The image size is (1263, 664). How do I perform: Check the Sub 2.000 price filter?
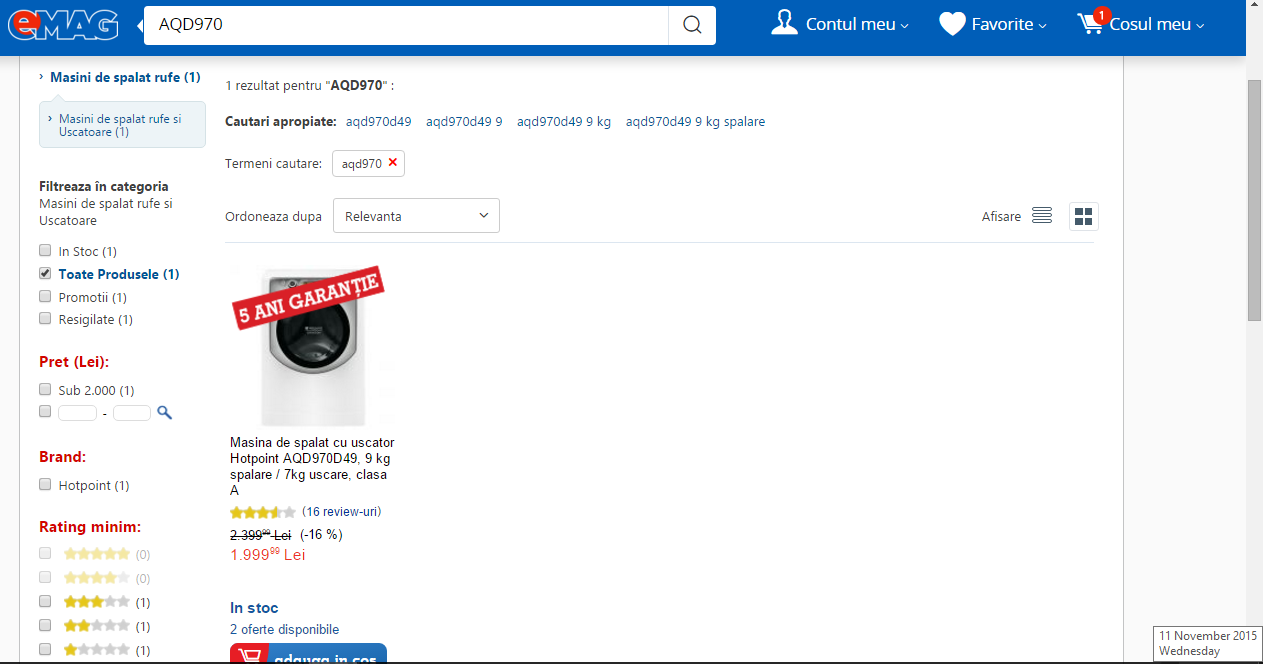tap(45, 389)
